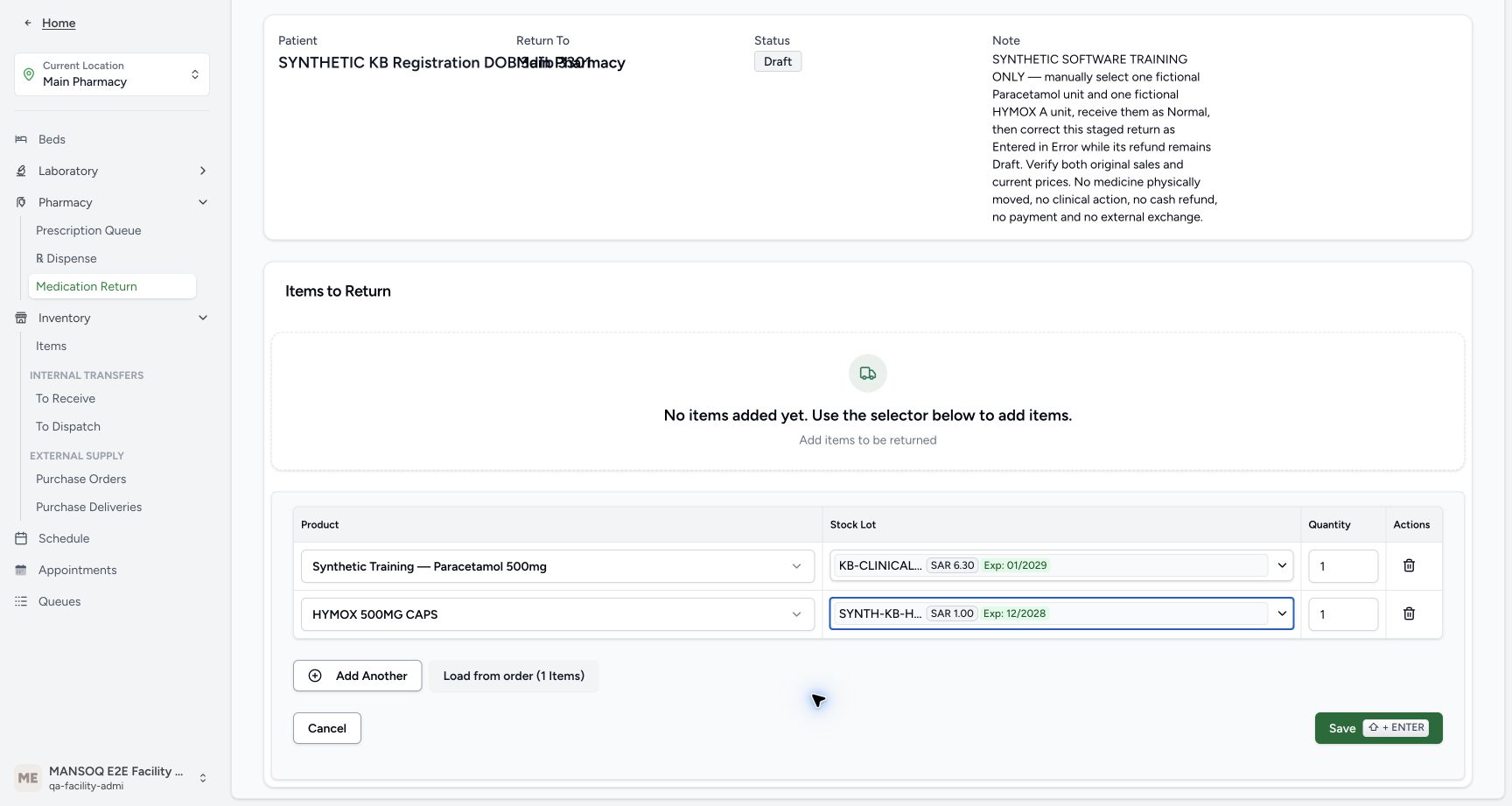The width and height of the screenshot is (1512, 806).
Task: Open Prescription Queue
Action: tap(88, 230)
